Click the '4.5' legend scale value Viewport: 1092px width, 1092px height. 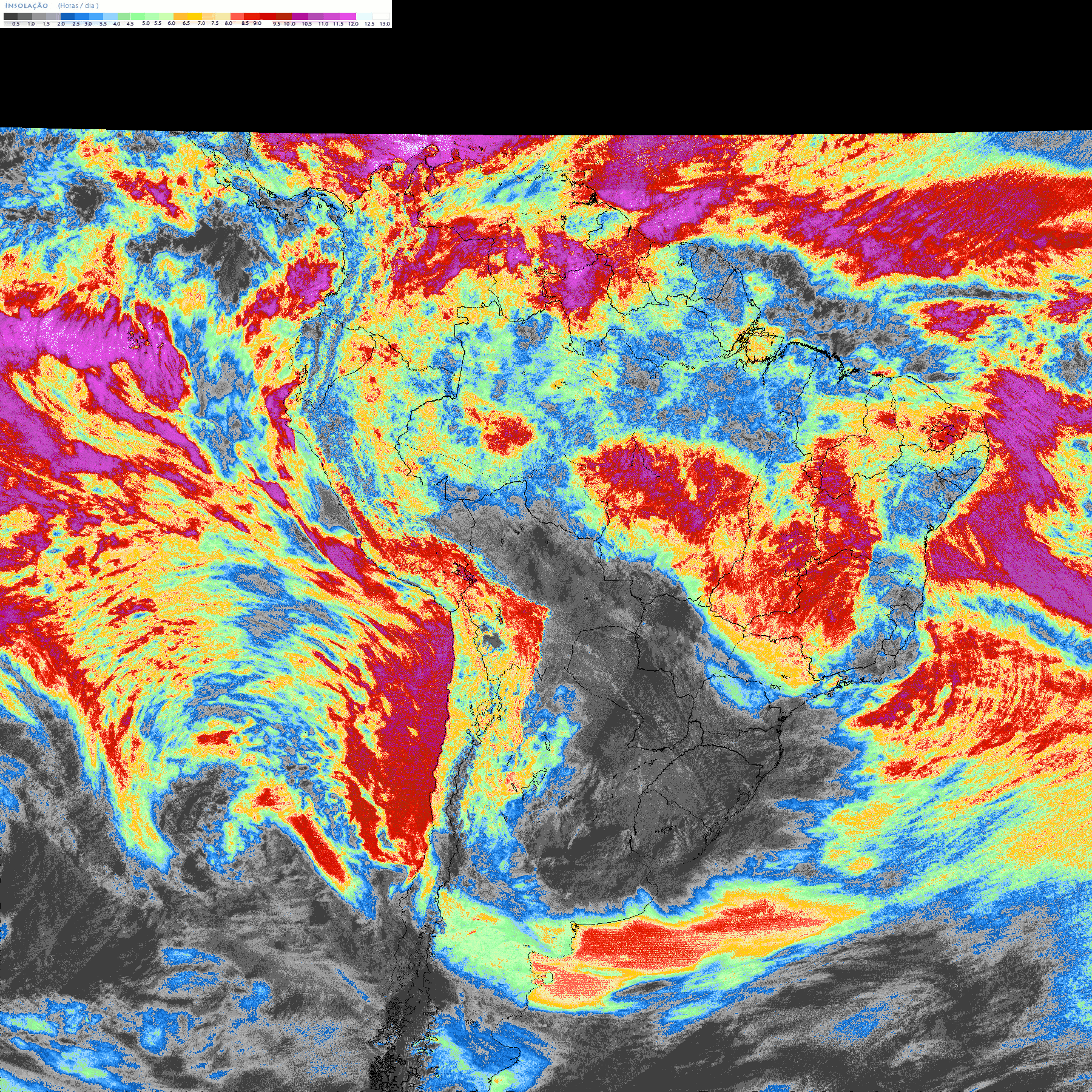pyautogui.click(x=130, y=24)
